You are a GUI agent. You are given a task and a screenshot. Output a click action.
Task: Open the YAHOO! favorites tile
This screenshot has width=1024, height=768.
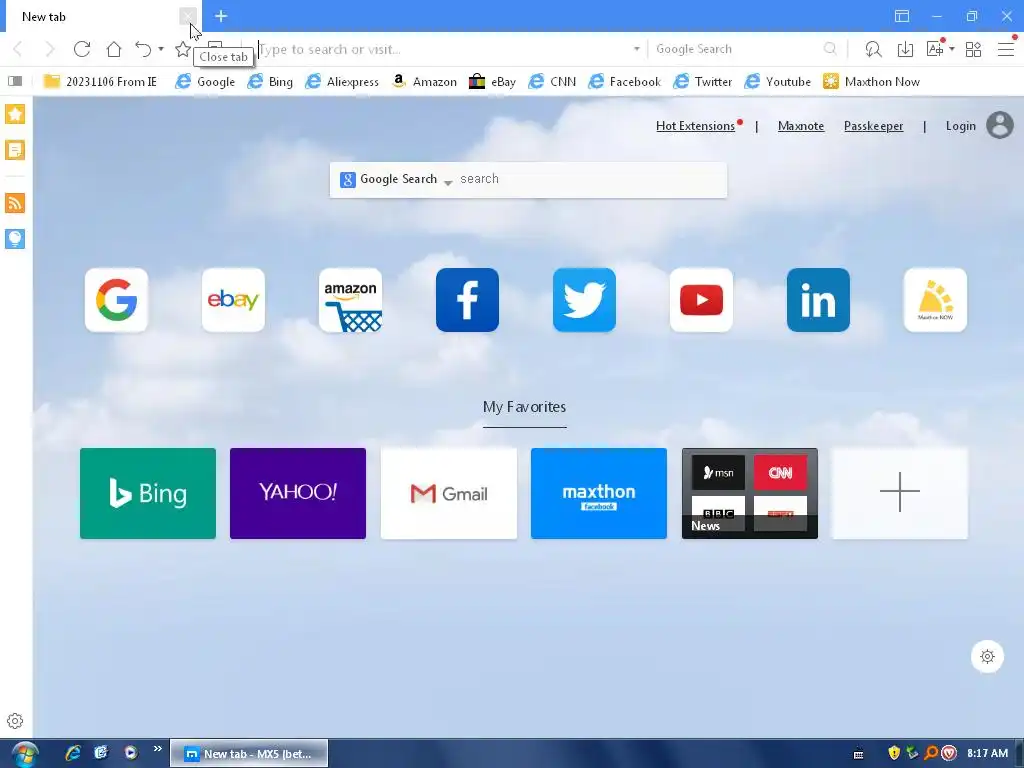[x=298, y=493]
